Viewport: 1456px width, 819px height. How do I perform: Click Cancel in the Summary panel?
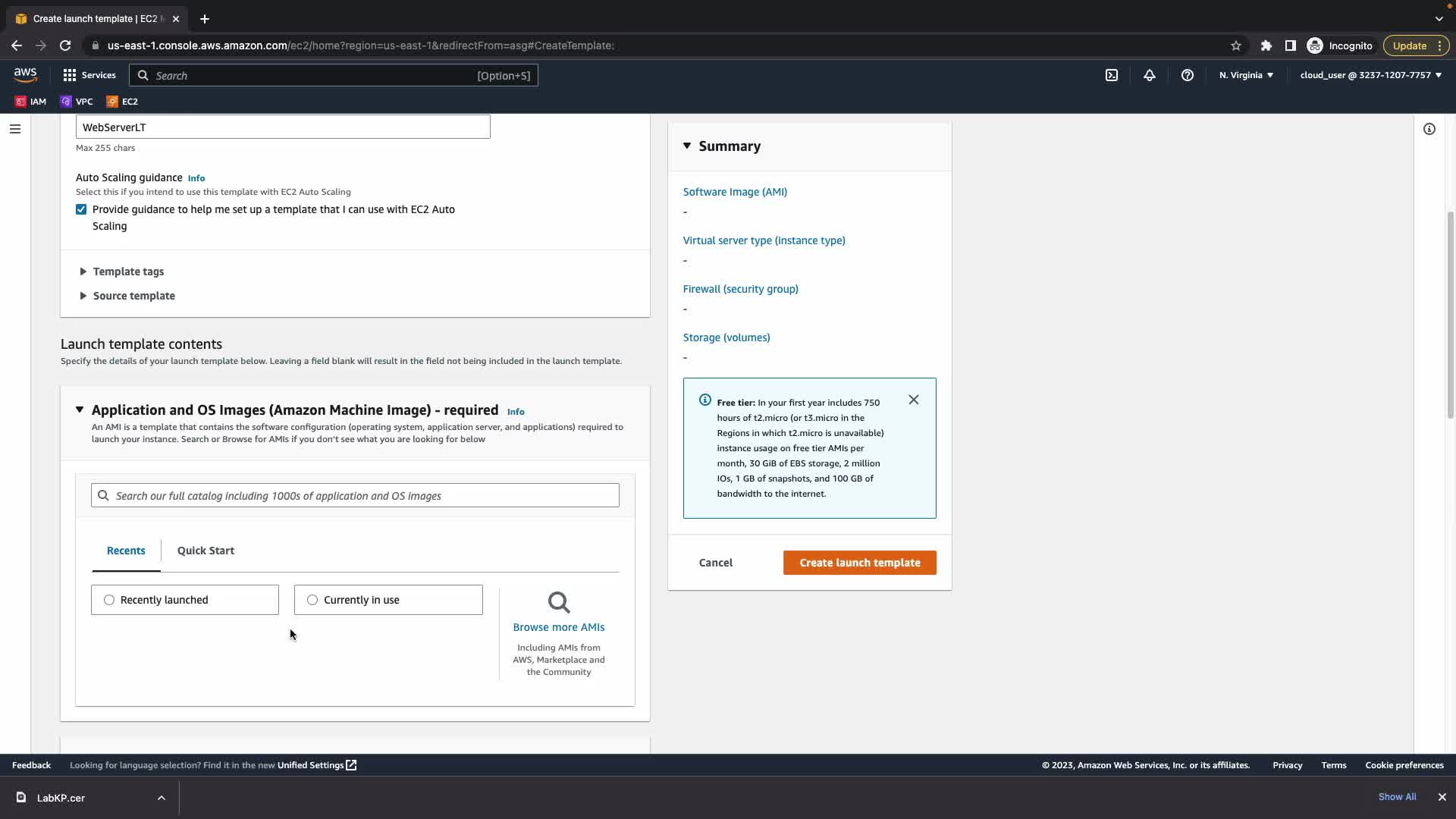pos(715,563)
